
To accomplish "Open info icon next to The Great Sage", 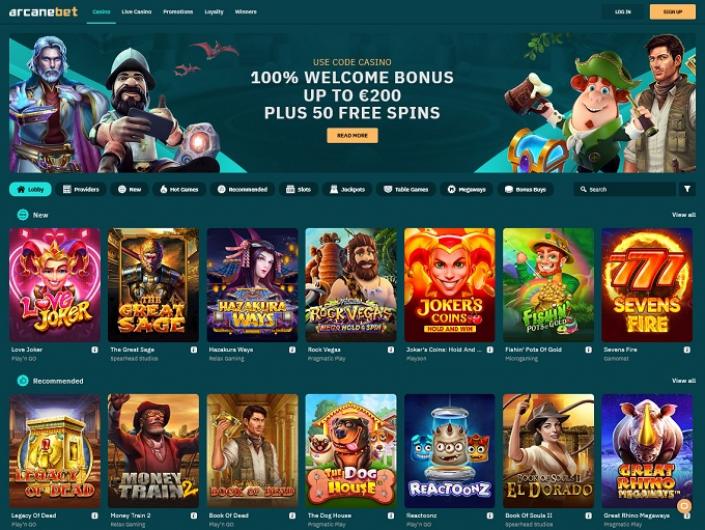I will pos(194,350).
